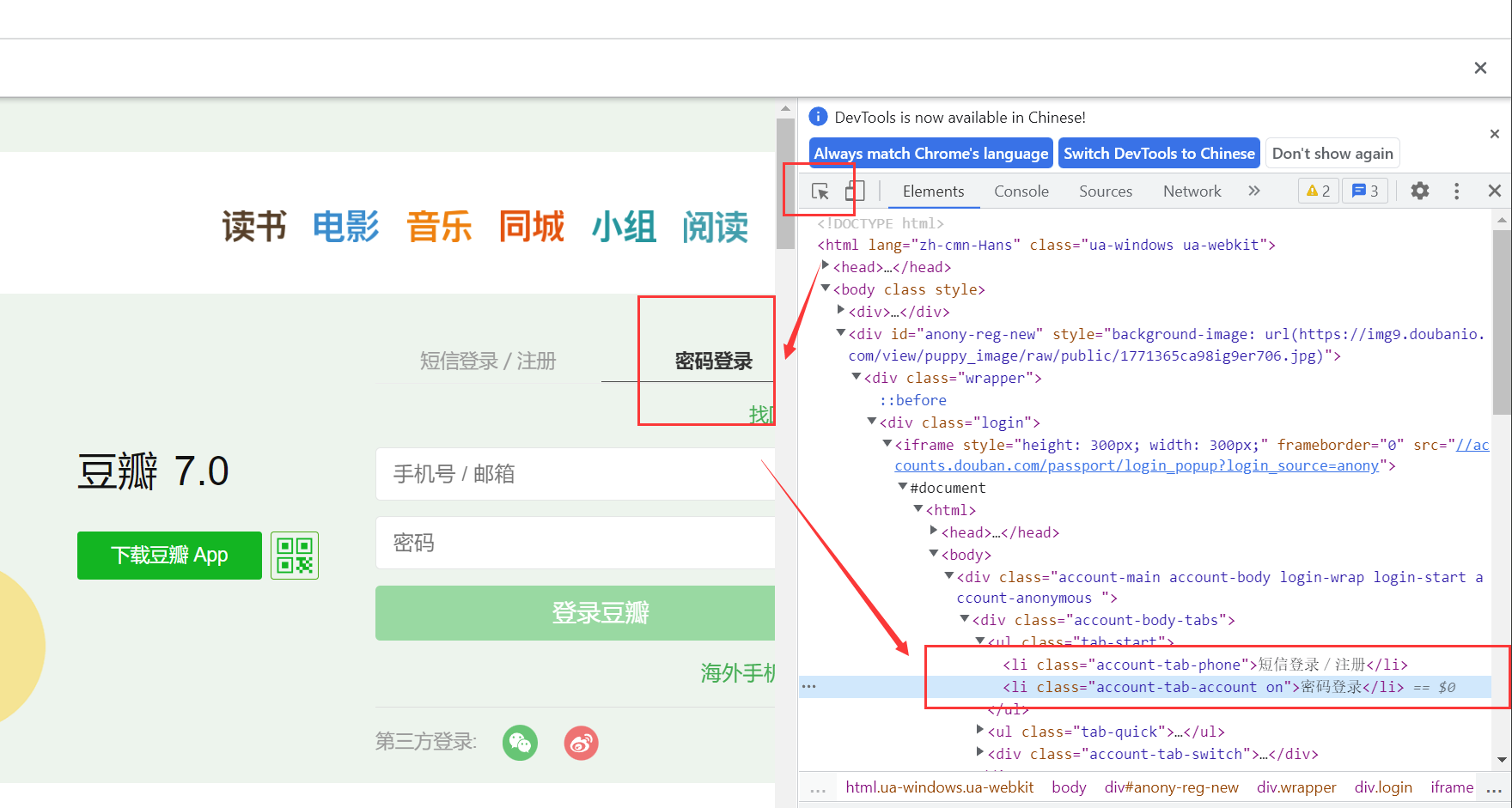Collapse the div class wrapper node
The height and width of the screenshot is (808, 1512).
(x=857, y=377)
